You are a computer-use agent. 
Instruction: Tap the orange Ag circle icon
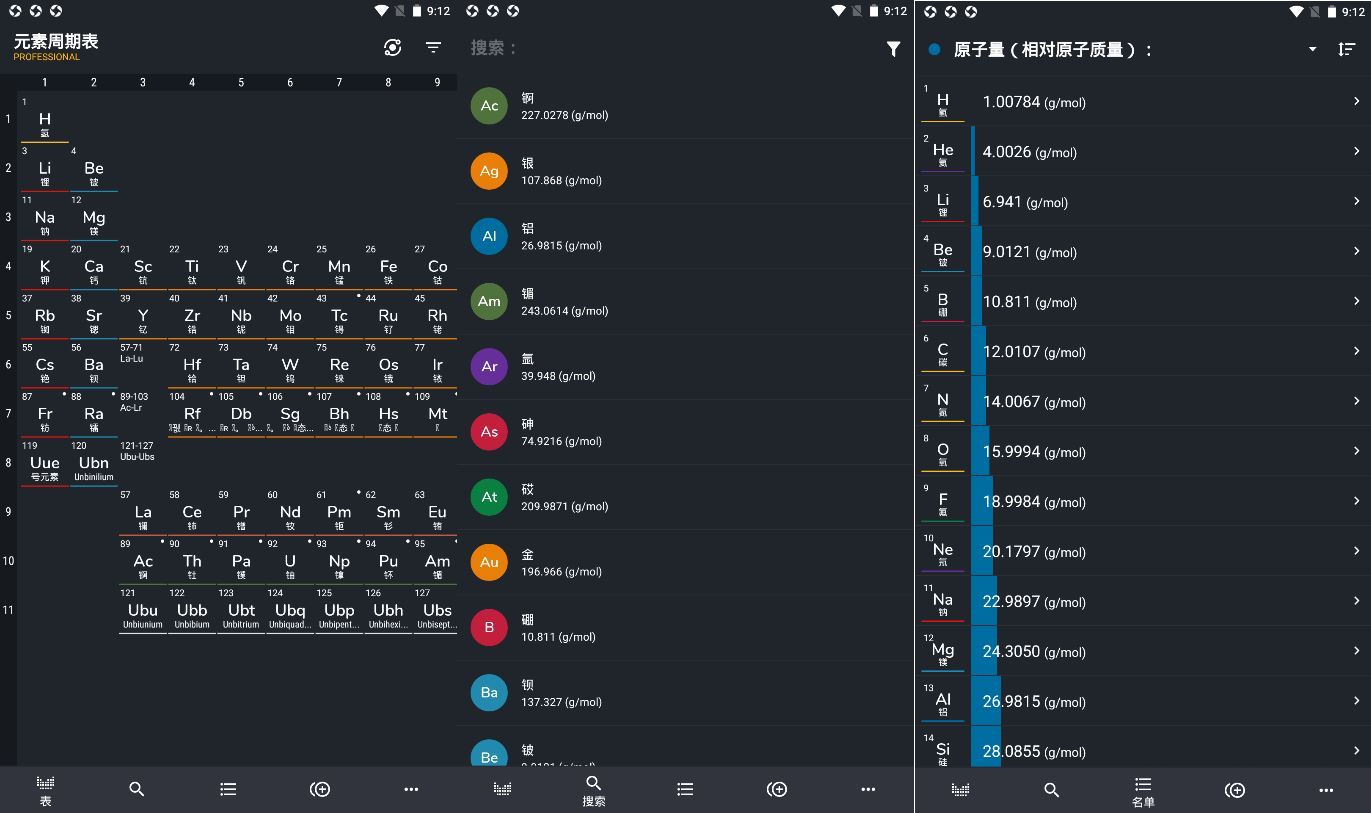click(x=489, y=171)
